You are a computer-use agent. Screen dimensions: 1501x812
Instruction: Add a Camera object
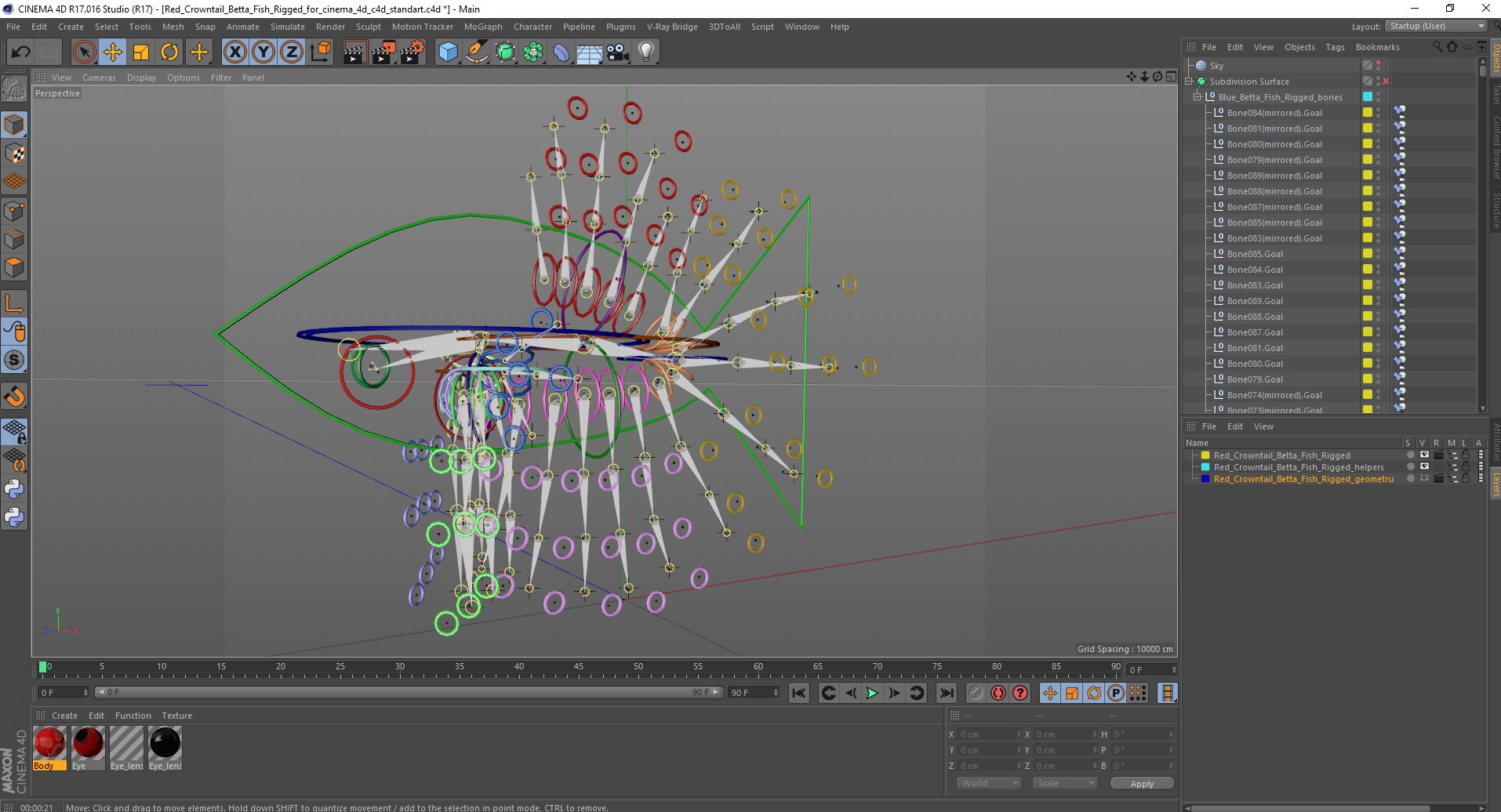pyautogui.click(x=618, y=53)
